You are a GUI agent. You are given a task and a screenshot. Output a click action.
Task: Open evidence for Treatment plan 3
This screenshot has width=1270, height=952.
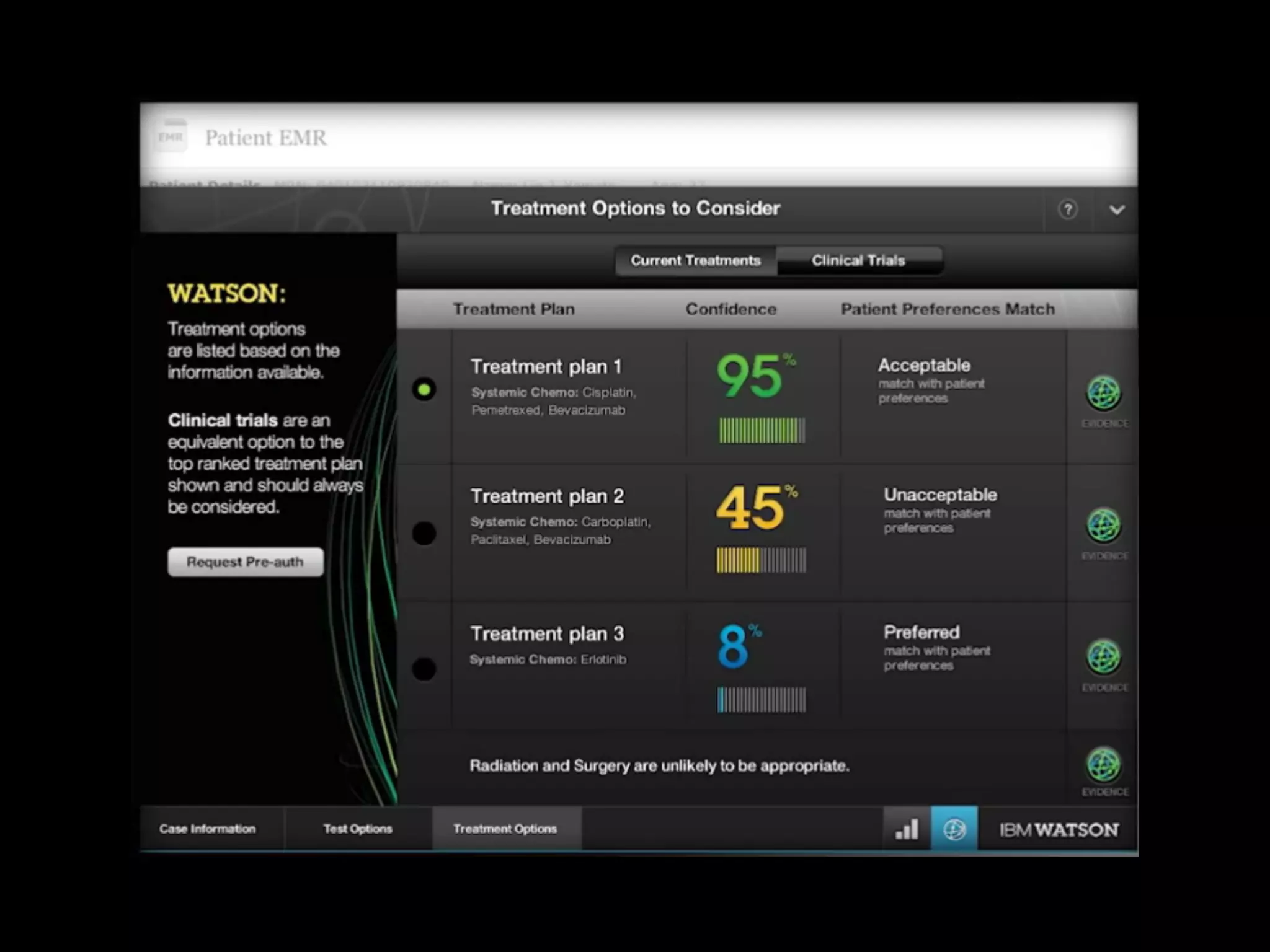[1104, 658]
